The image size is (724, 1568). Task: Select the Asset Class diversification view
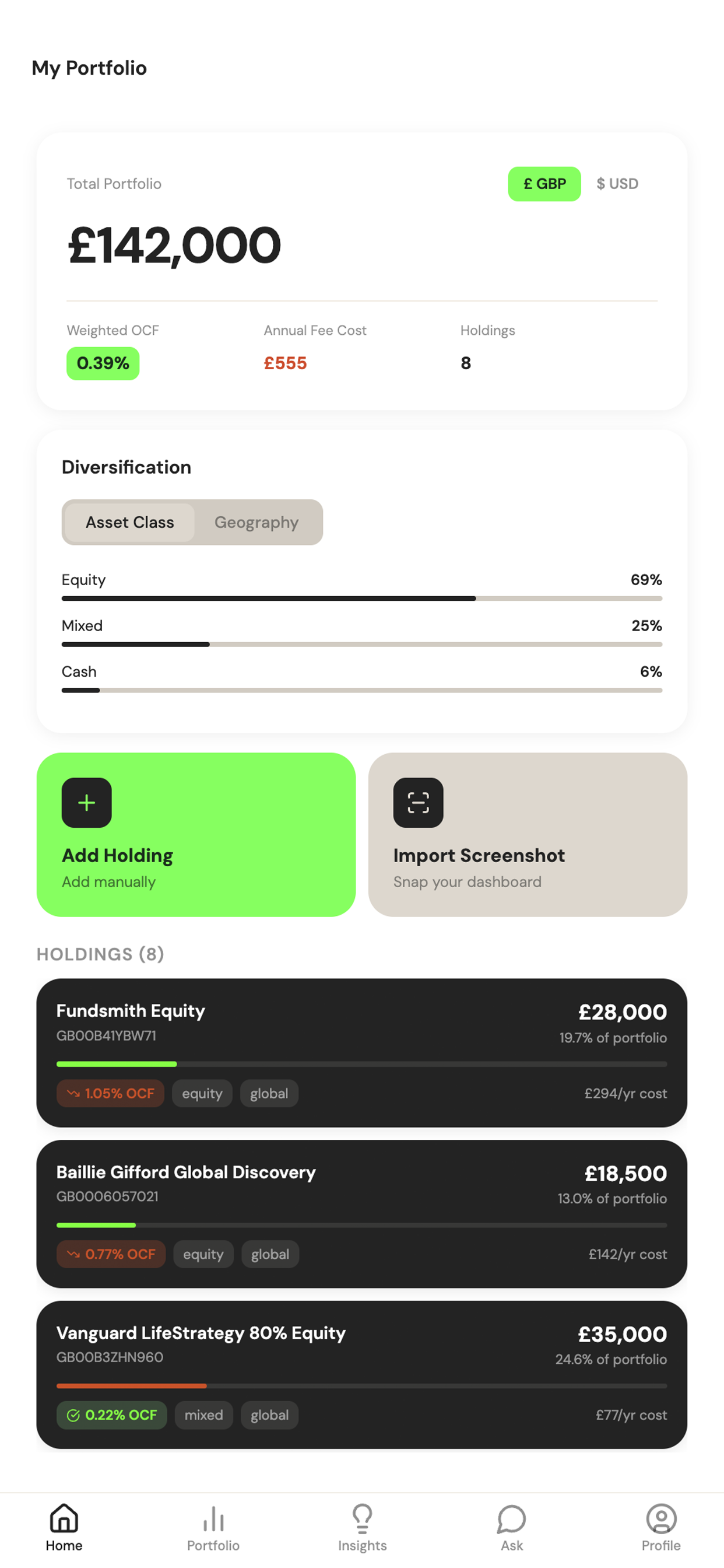point(129,522)
